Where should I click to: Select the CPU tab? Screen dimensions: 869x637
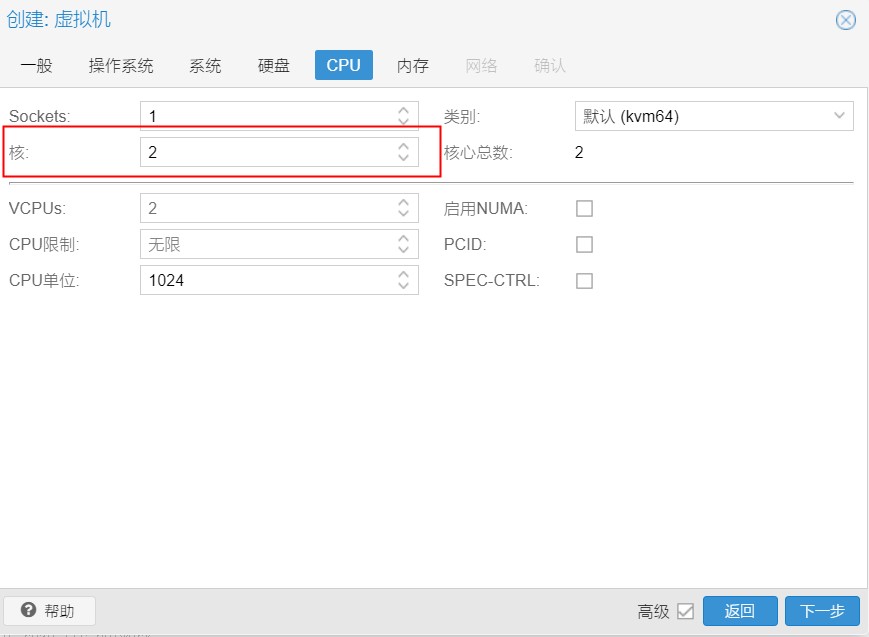(x=344, y=65)
